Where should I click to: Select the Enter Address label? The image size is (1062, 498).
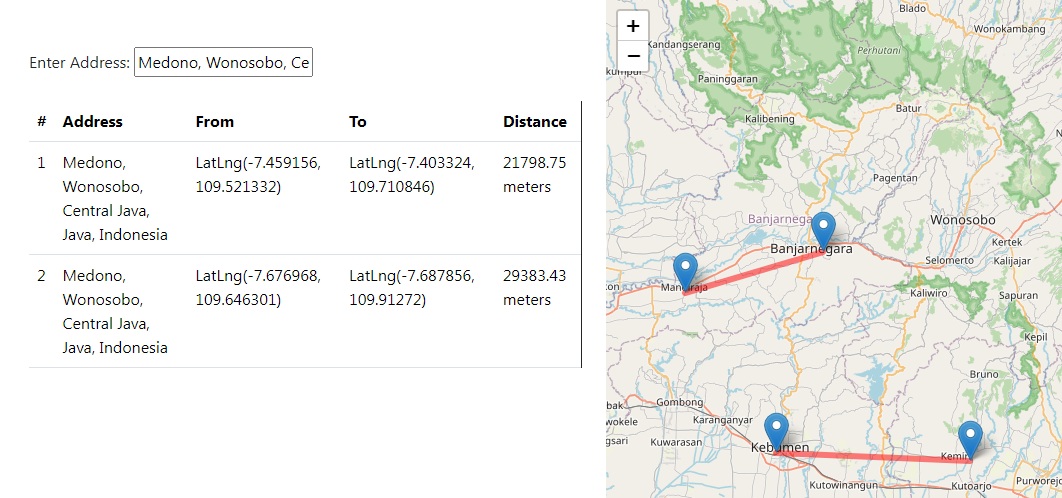[x=79, y=63]
